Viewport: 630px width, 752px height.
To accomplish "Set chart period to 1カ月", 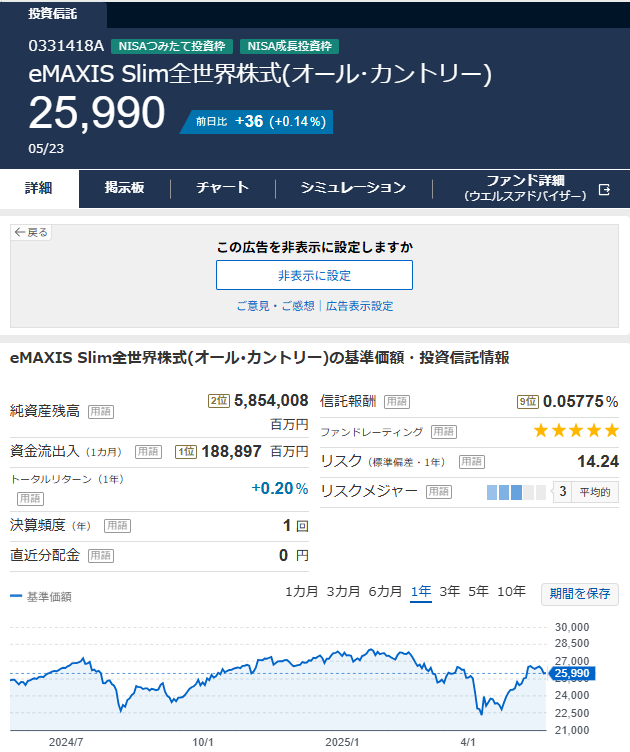I will coord(302,592).
